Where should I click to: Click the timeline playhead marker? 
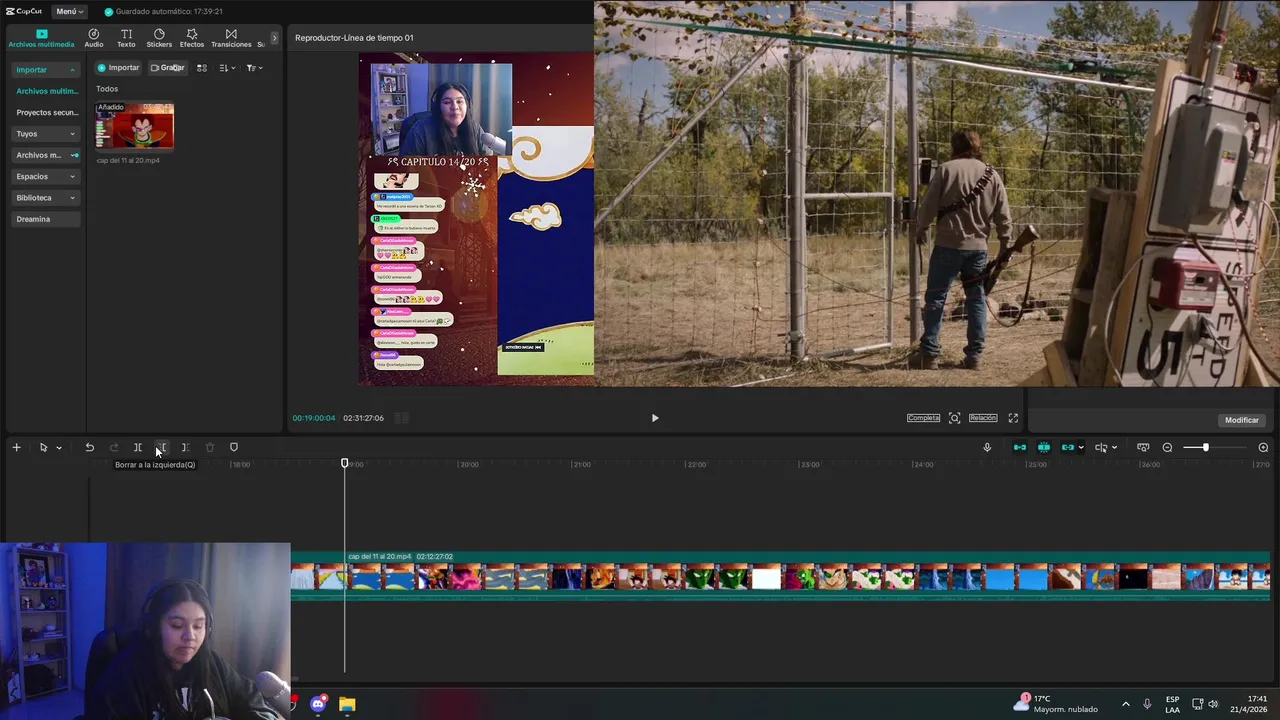point(345,463)
